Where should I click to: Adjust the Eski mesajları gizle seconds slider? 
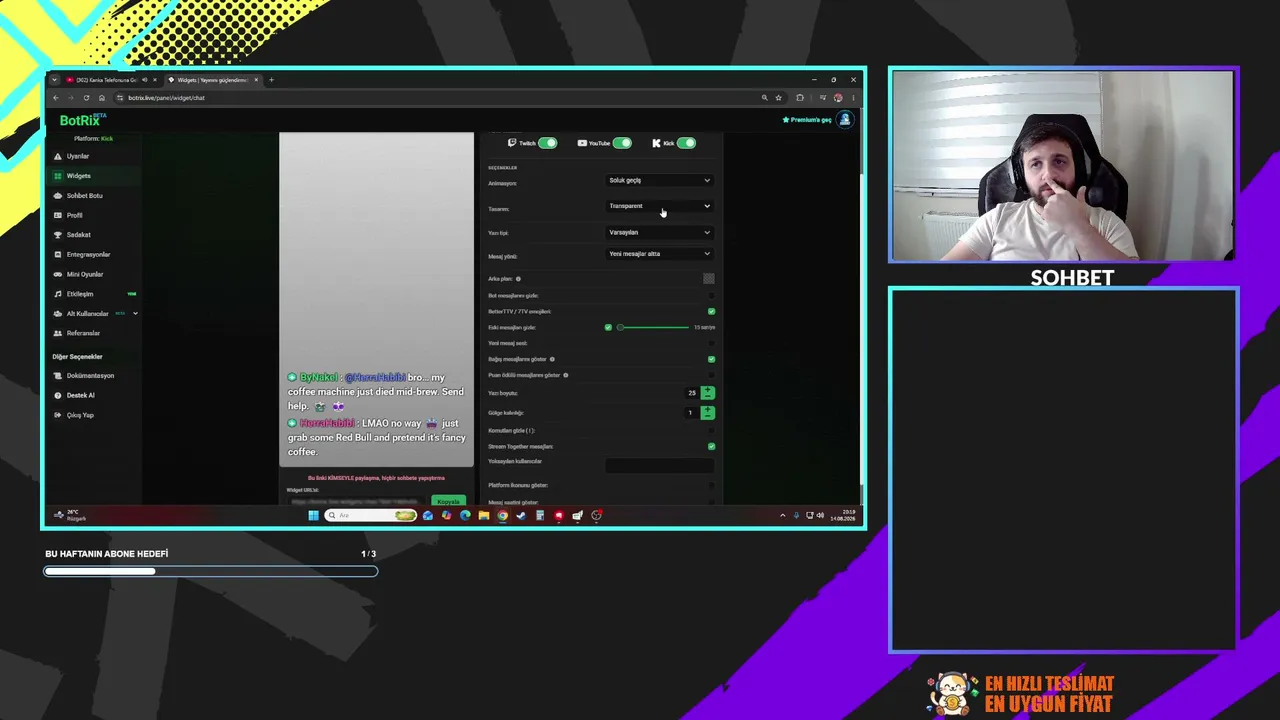point(654,327)
